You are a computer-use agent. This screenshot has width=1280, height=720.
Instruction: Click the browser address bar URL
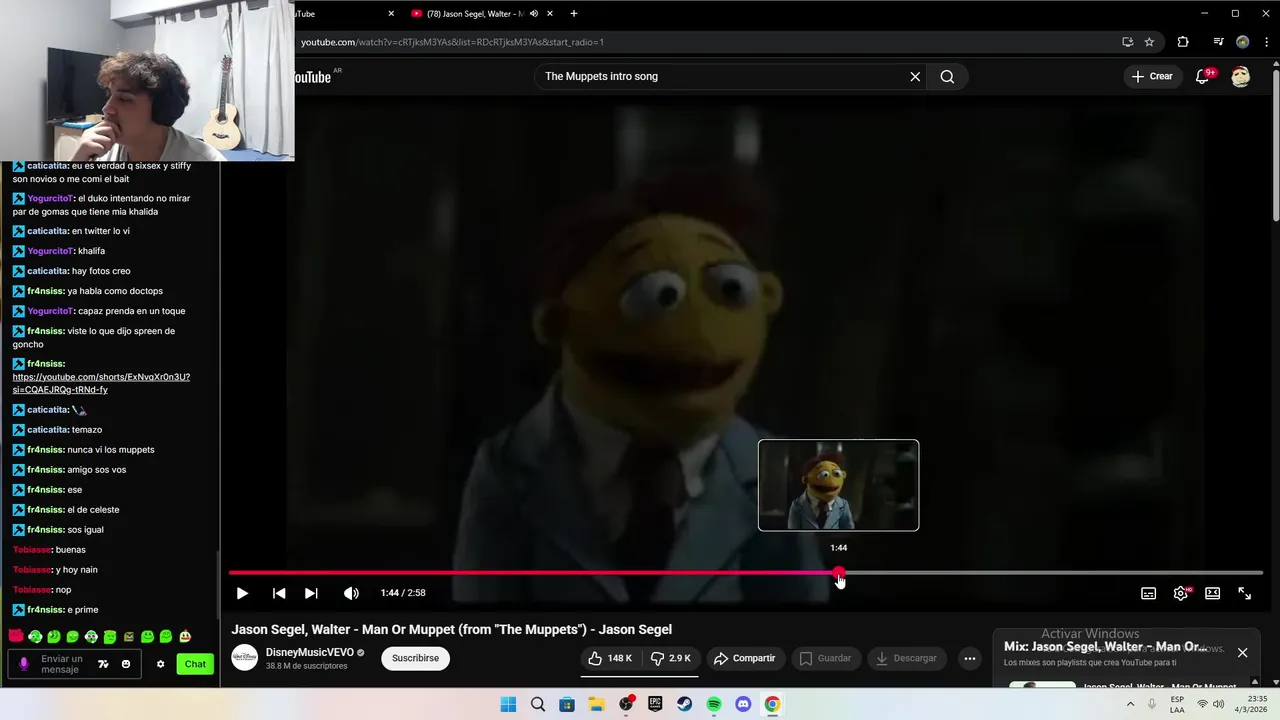coord(452,42)
